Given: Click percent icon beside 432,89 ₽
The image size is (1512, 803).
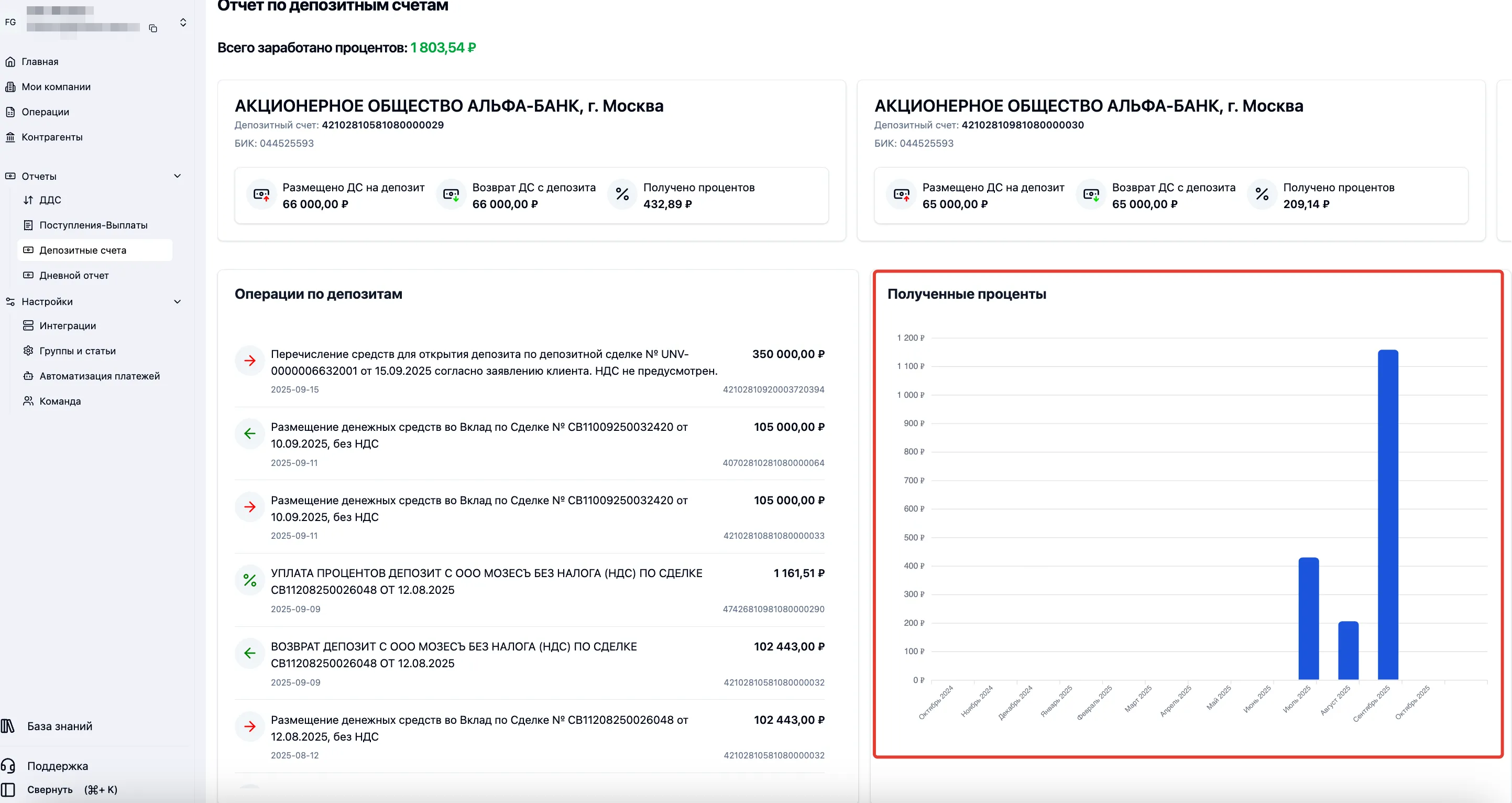Looking at the screenshot, I should click(622, 194).
